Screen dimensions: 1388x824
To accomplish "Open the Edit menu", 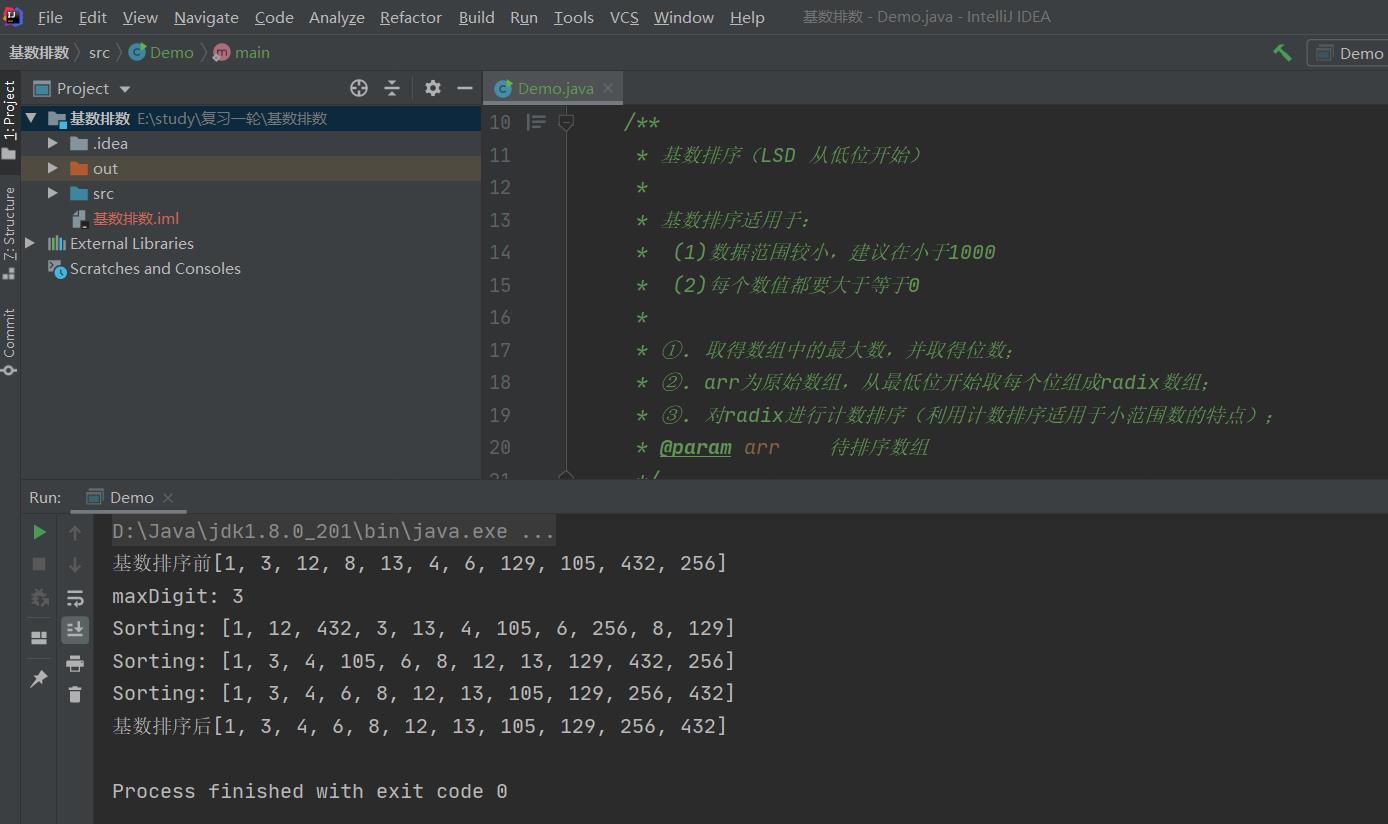I will (x=93, y=17).
